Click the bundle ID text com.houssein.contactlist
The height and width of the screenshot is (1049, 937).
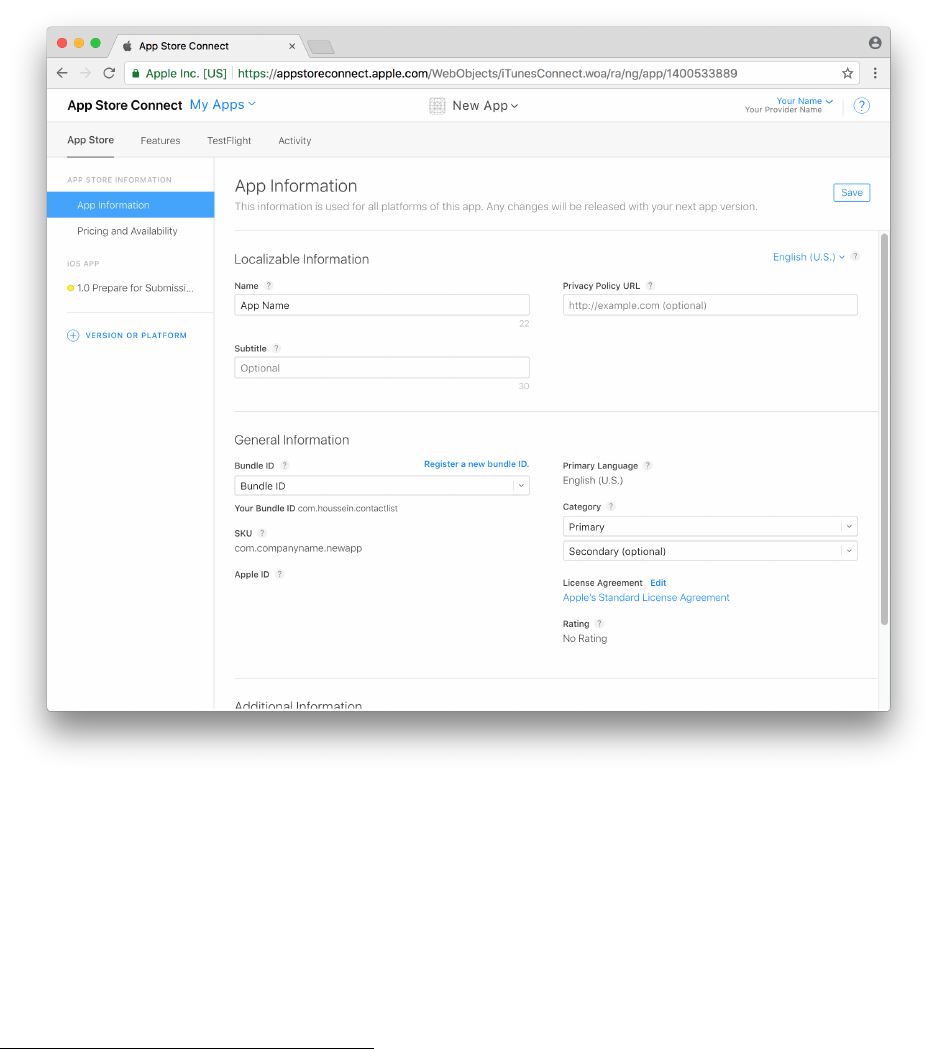tap(348, 508)
